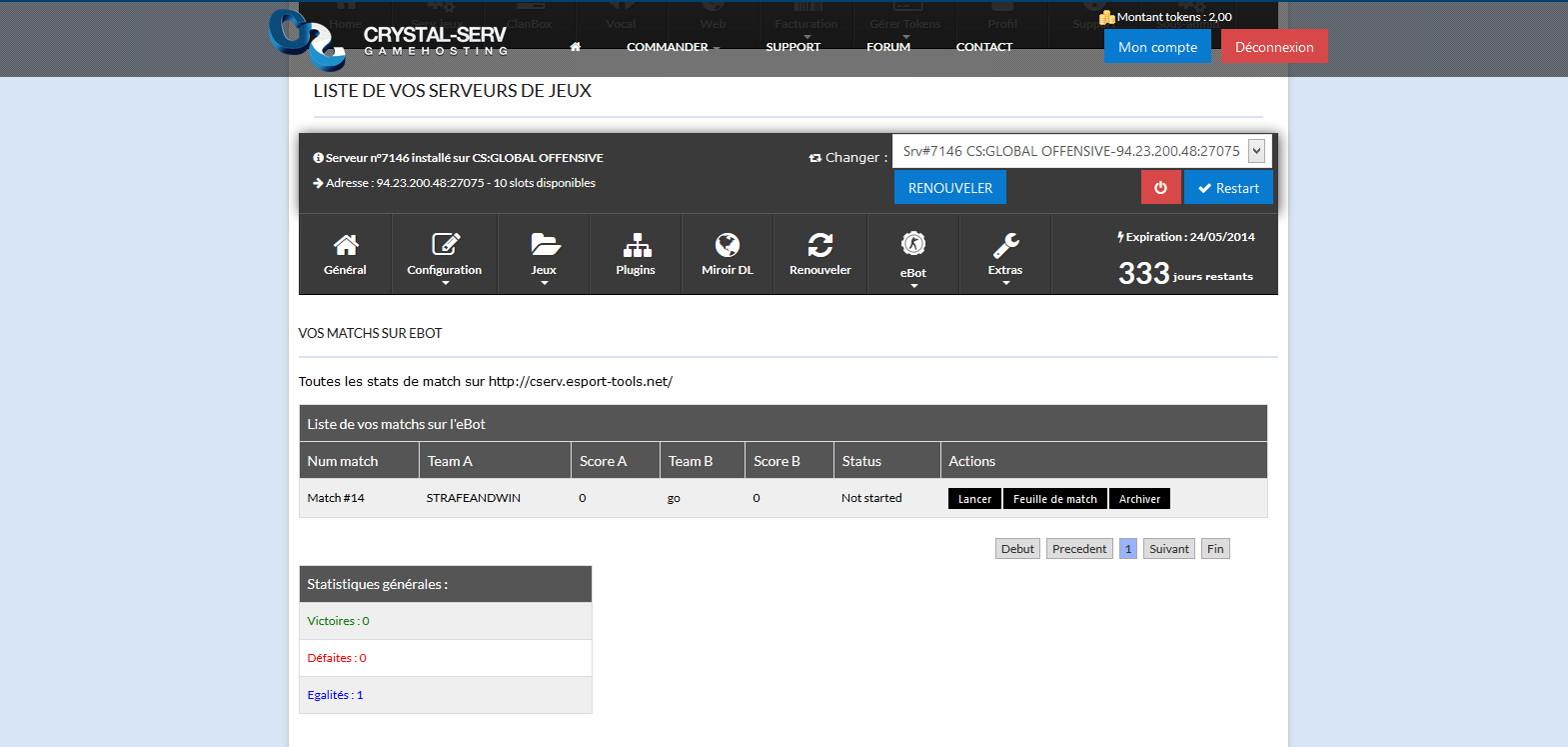Image resolution: width=1568 pixels, height=747 pixels.
Task: Expand the server selection dropdown
Action: coord(1256,151)
